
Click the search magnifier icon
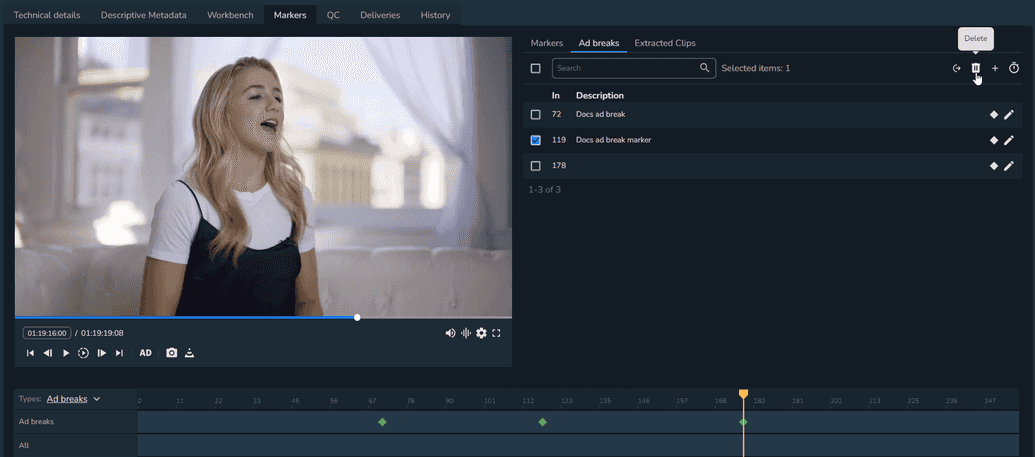(x=705, y=67)
